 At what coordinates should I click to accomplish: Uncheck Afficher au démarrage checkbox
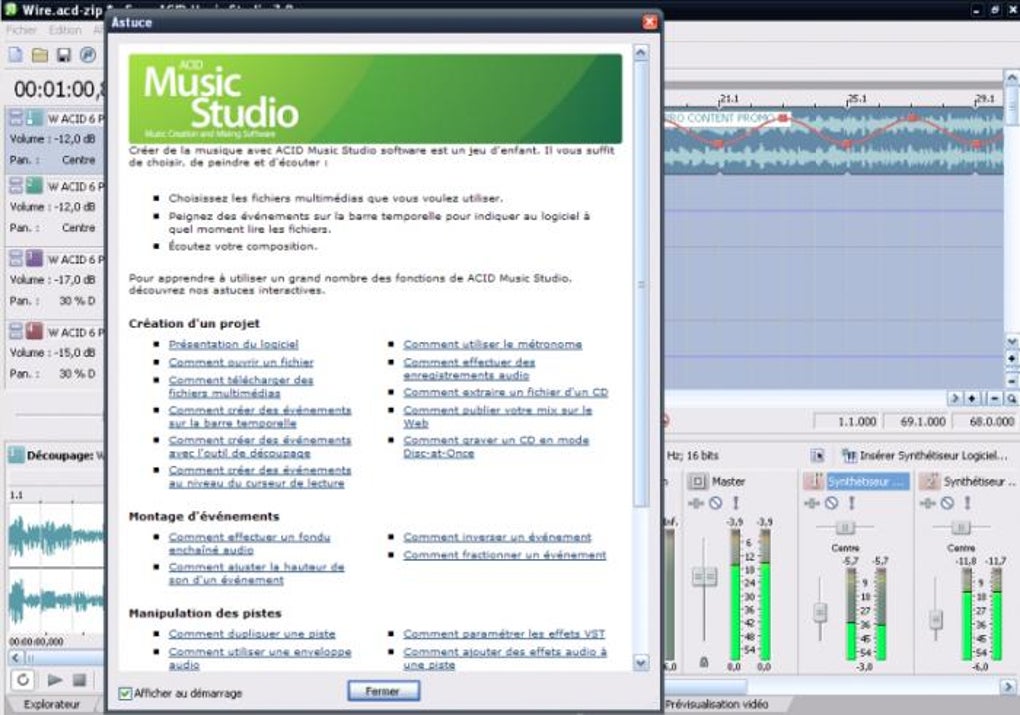click(125, 694)
